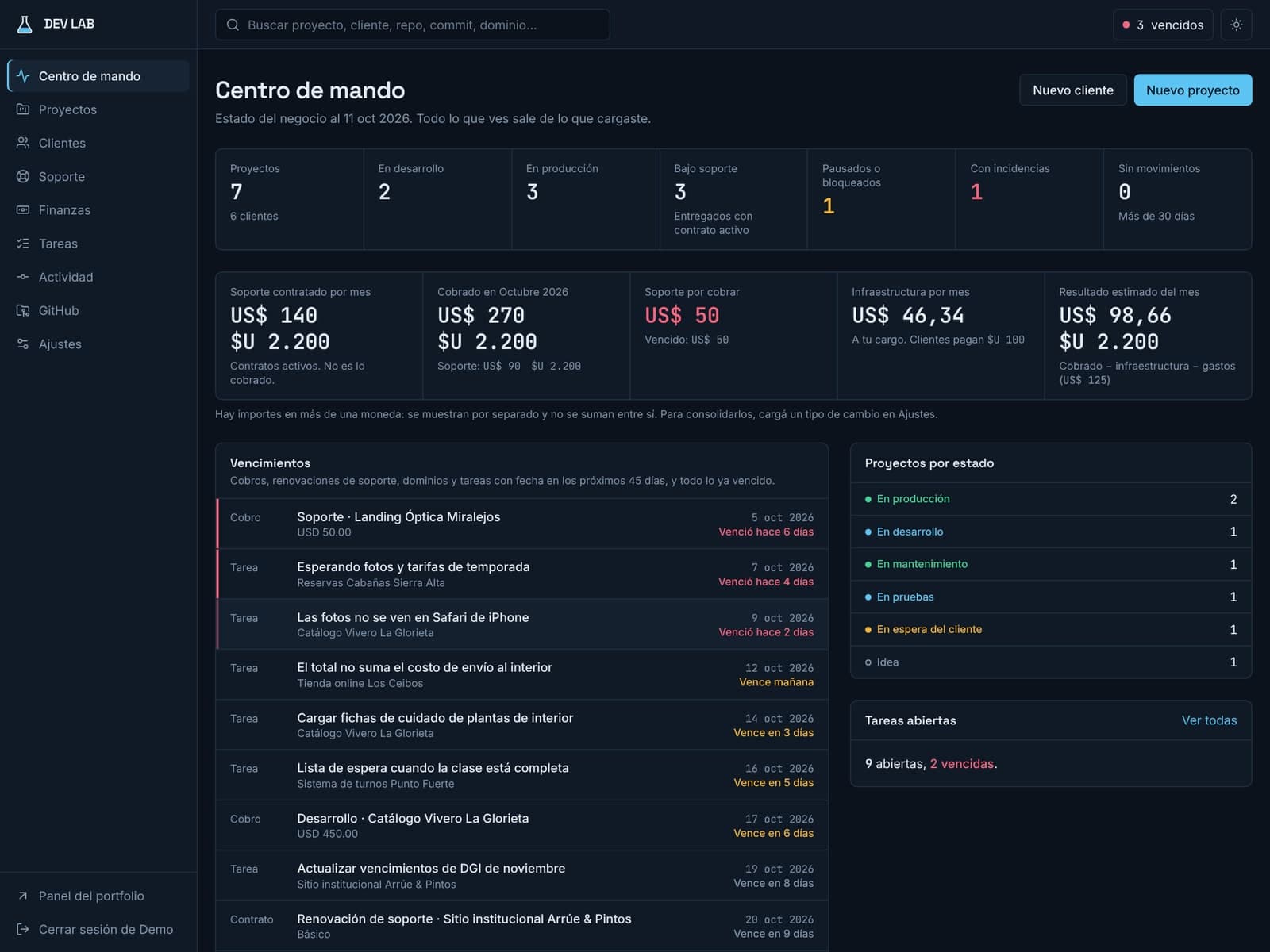The image size is (1270, 952).
Task: Select En mantenimiento project status row
Action: (1051, 564)
